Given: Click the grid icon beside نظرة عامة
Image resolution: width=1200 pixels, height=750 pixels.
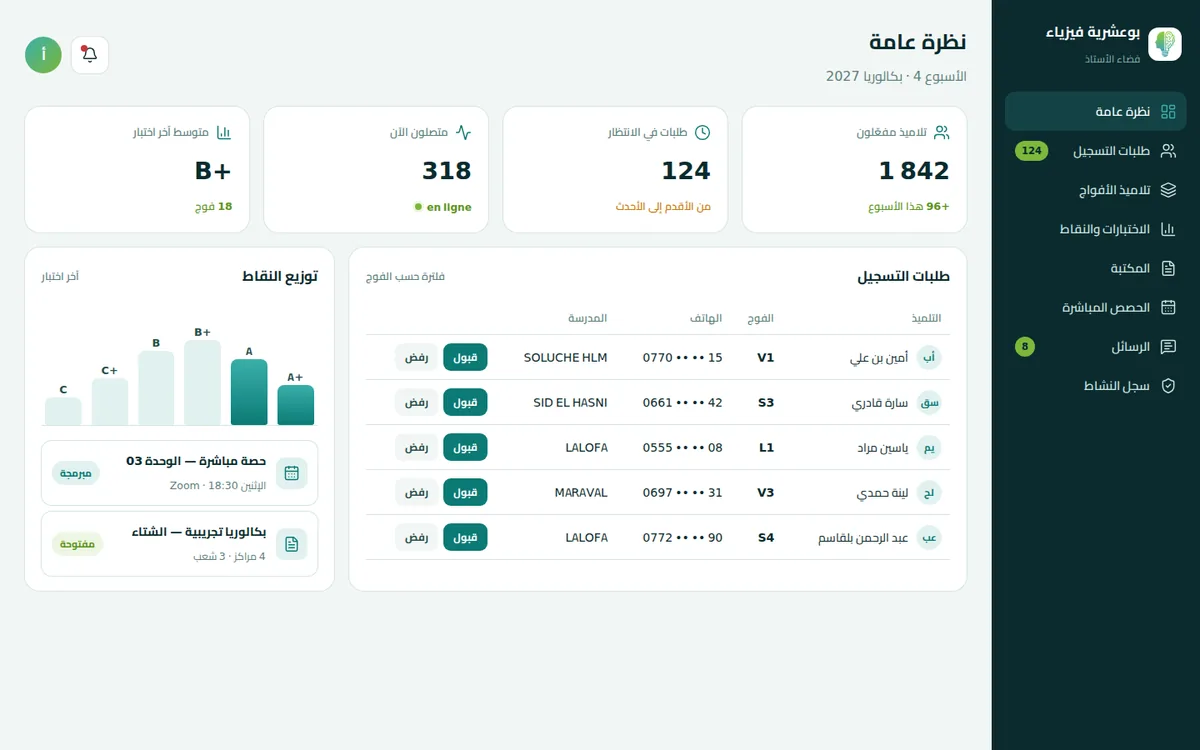Looking at the screenshot, I should point(1168,112).
